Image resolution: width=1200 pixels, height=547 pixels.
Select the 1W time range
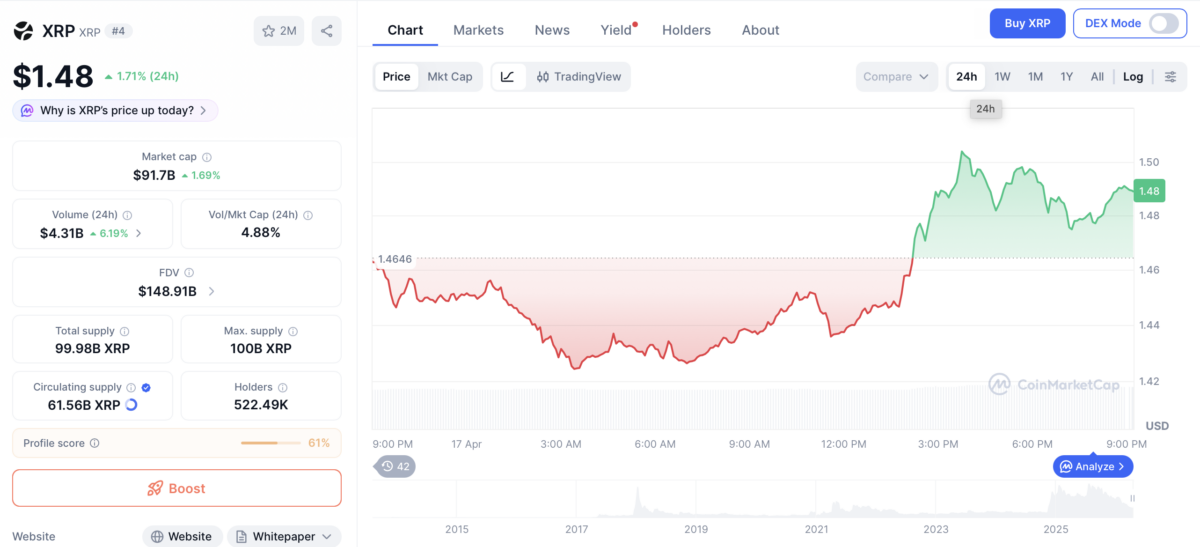click(1002, 77)
